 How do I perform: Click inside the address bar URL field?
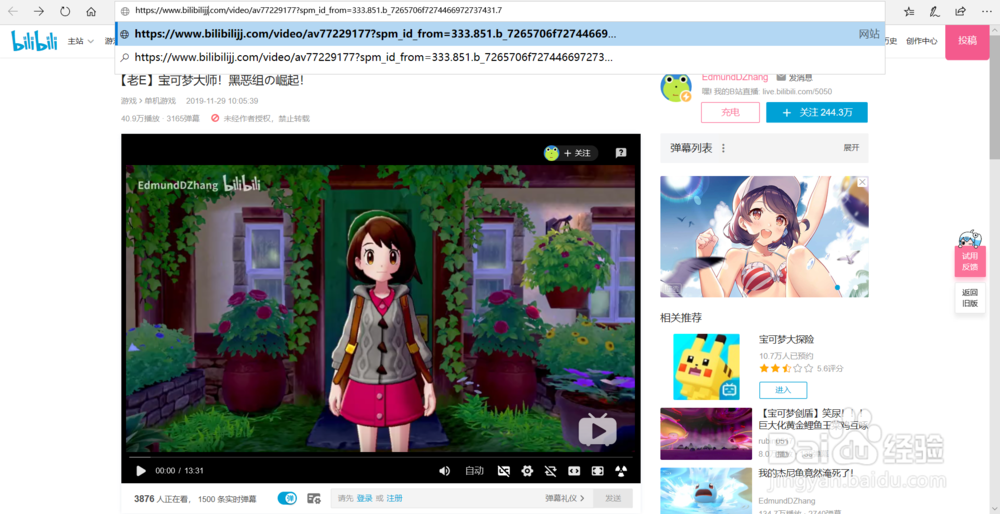click(x=500, y=11)
